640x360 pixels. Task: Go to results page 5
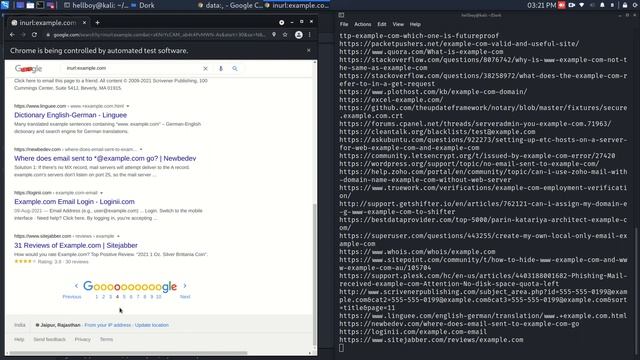tap(124, 297)
